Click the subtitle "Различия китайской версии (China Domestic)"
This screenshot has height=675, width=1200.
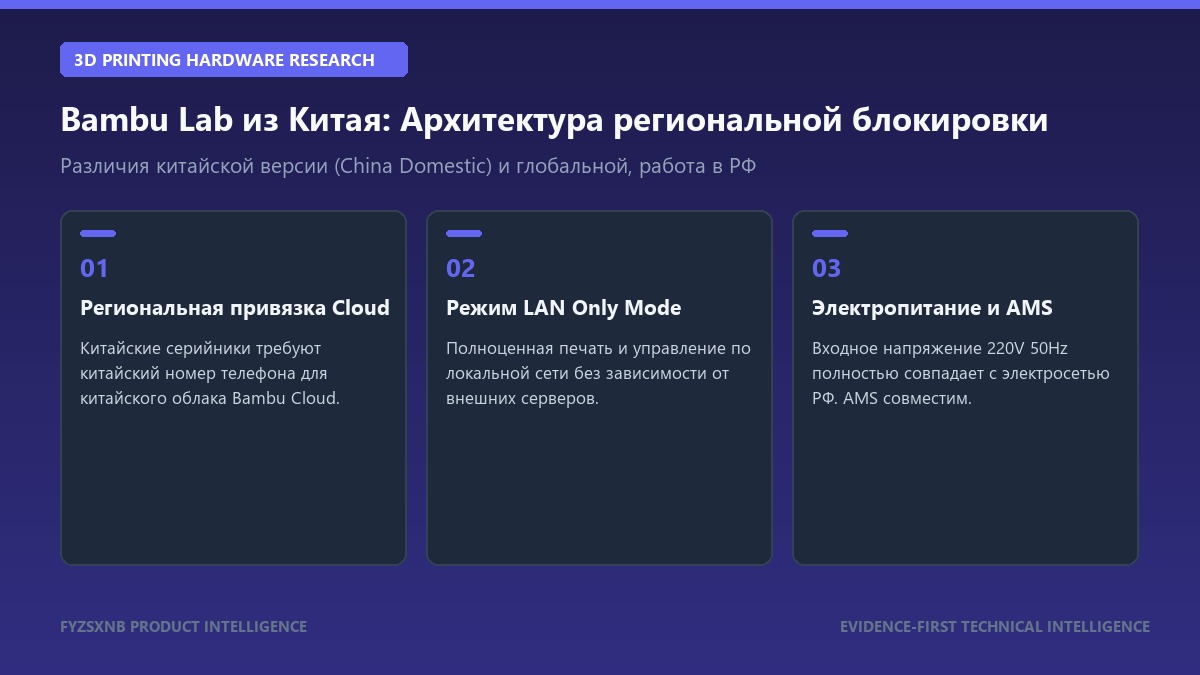click(x=277, y=166)
